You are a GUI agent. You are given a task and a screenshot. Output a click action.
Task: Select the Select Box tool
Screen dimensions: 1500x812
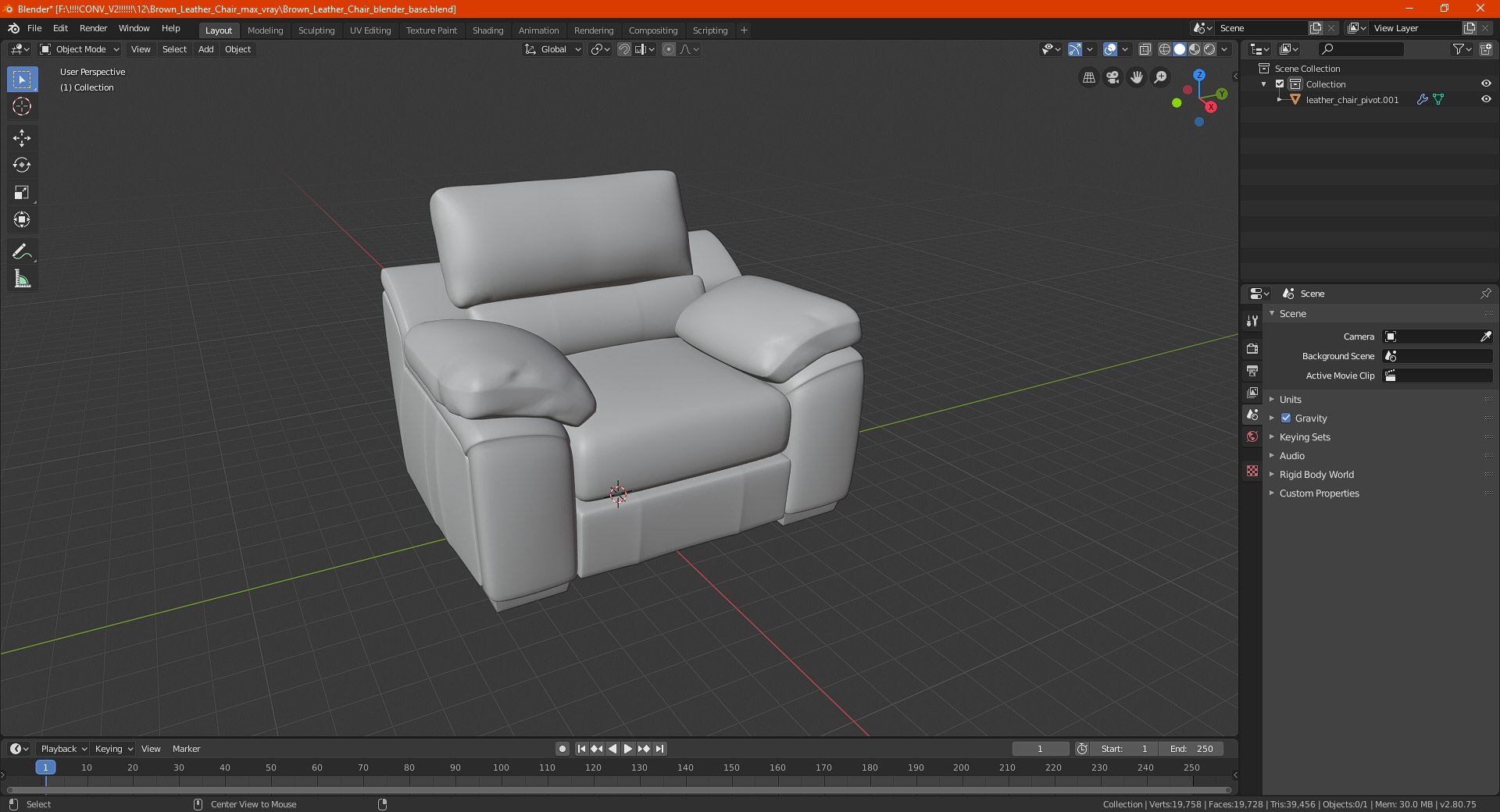[22, 79]
